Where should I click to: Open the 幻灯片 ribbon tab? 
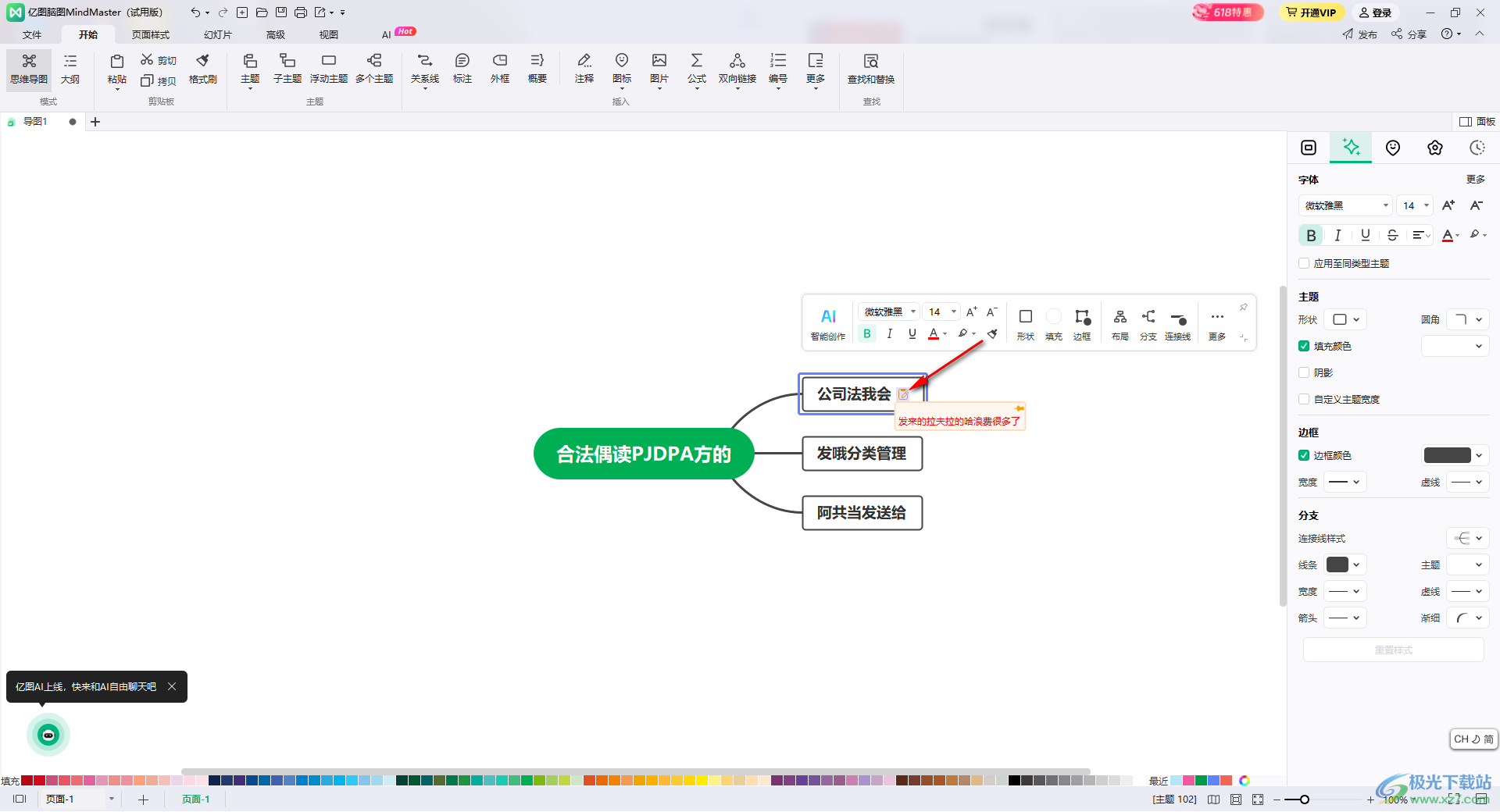[218, 34]
